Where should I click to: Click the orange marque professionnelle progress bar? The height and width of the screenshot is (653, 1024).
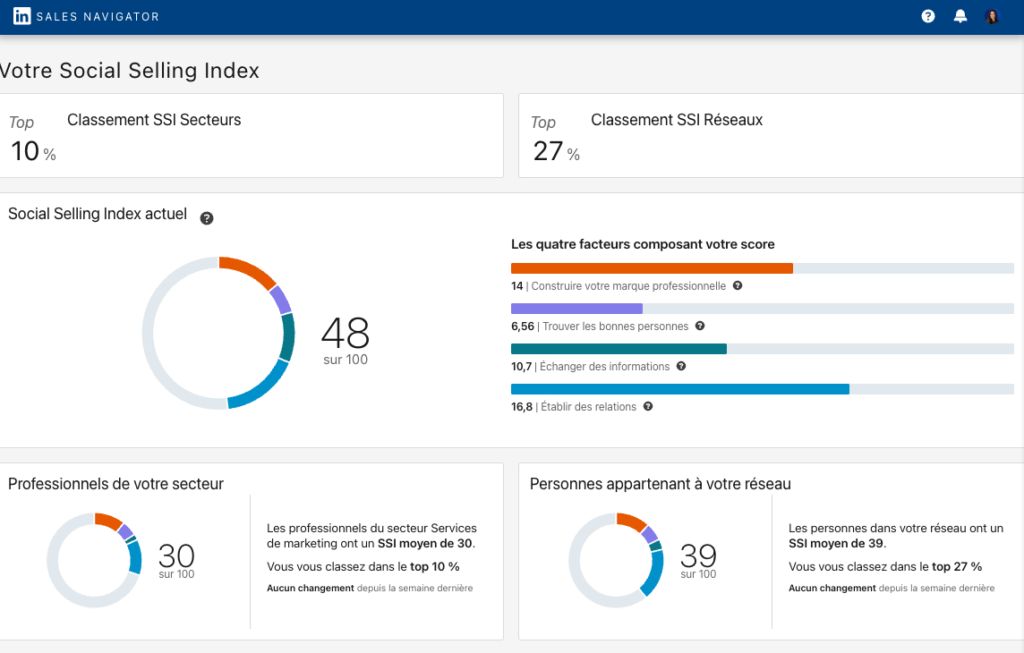[x=651, y=268]
